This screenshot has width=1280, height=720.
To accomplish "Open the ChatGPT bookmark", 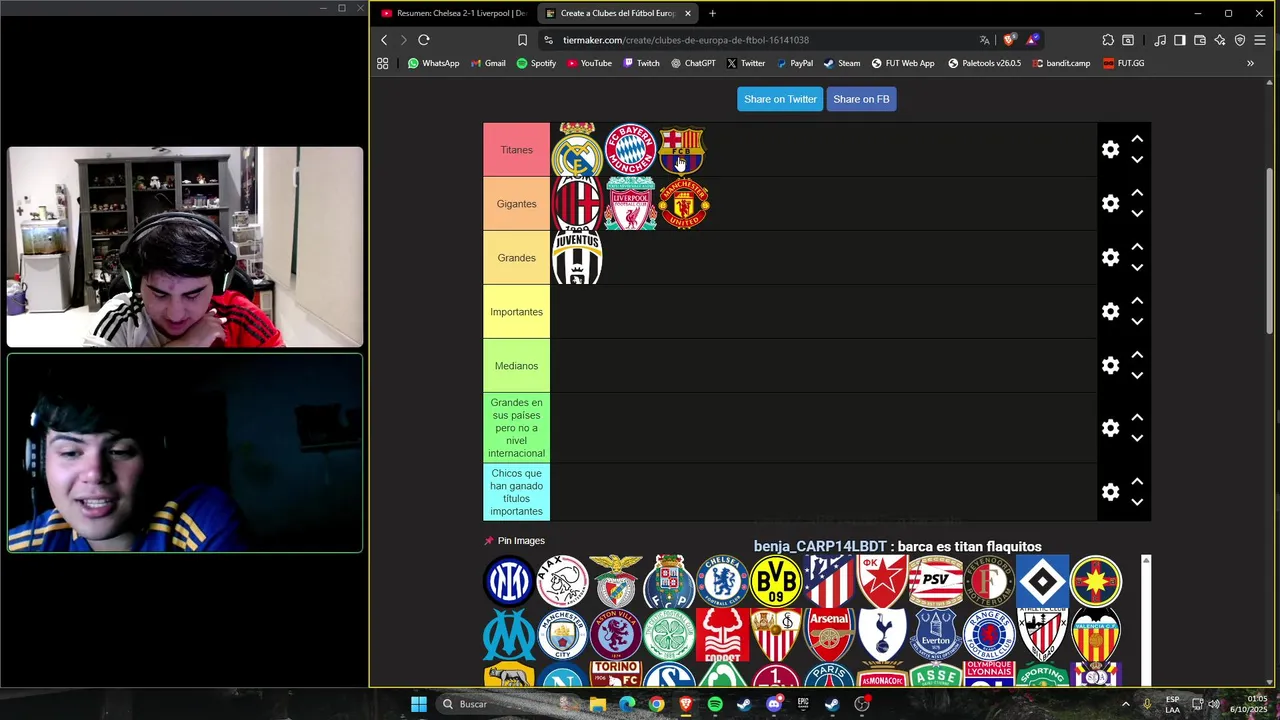I will pos(693,63).
